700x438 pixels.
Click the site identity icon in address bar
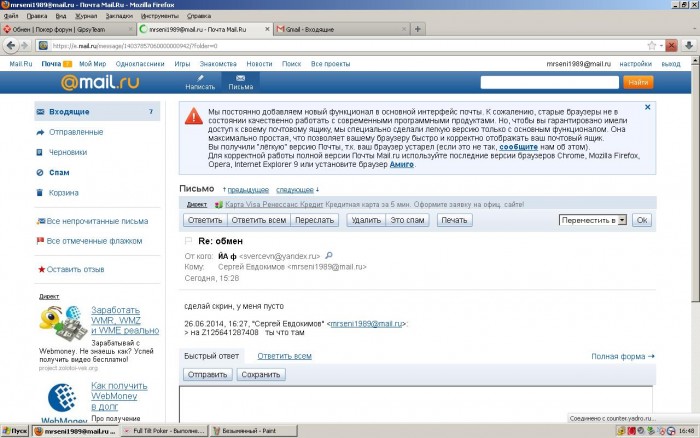43,46
